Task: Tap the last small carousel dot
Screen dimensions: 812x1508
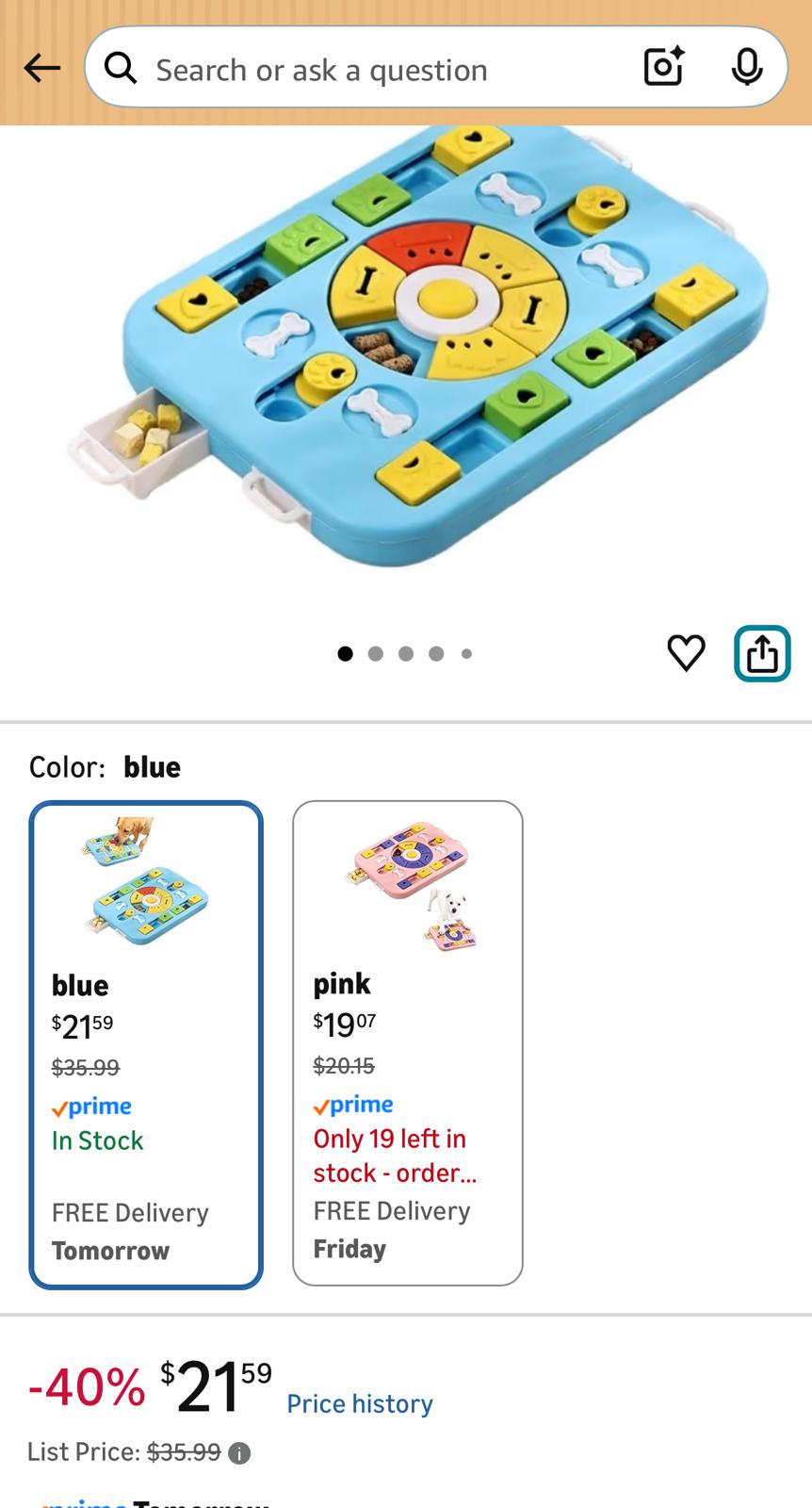Action: click(x=466, y=653)
